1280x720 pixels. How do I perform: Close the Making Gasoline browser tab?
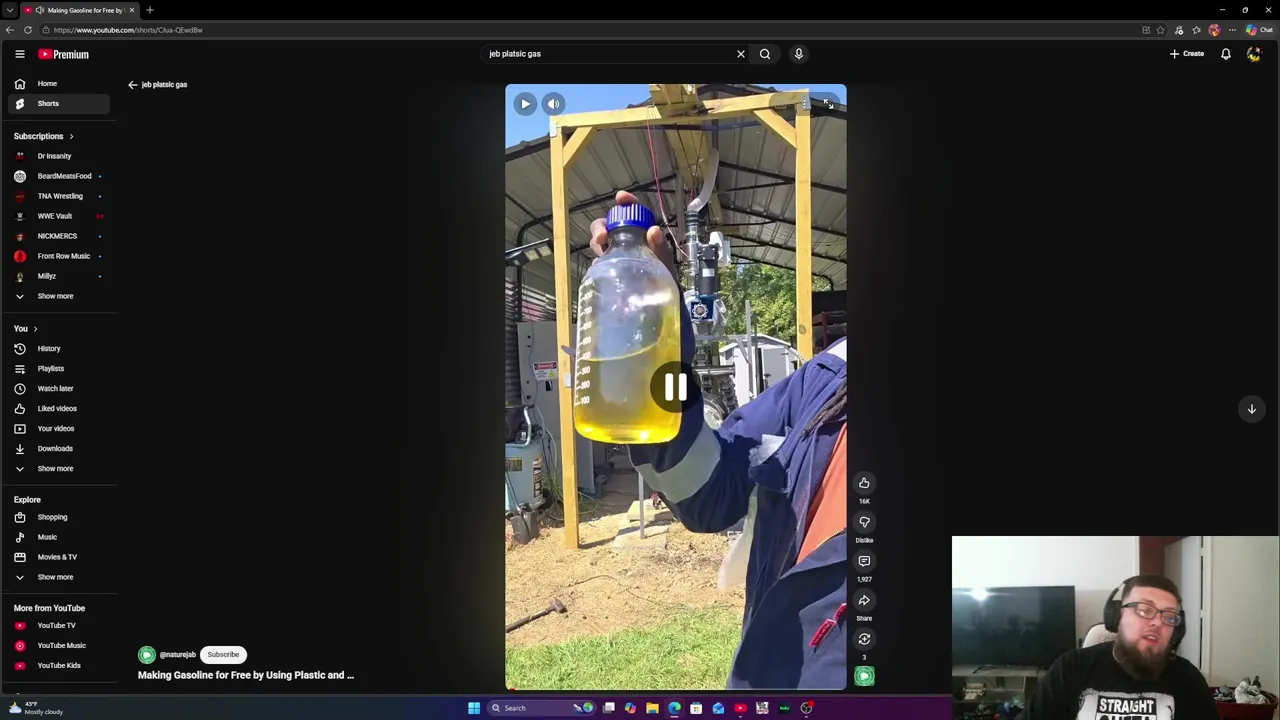[131, 10]
